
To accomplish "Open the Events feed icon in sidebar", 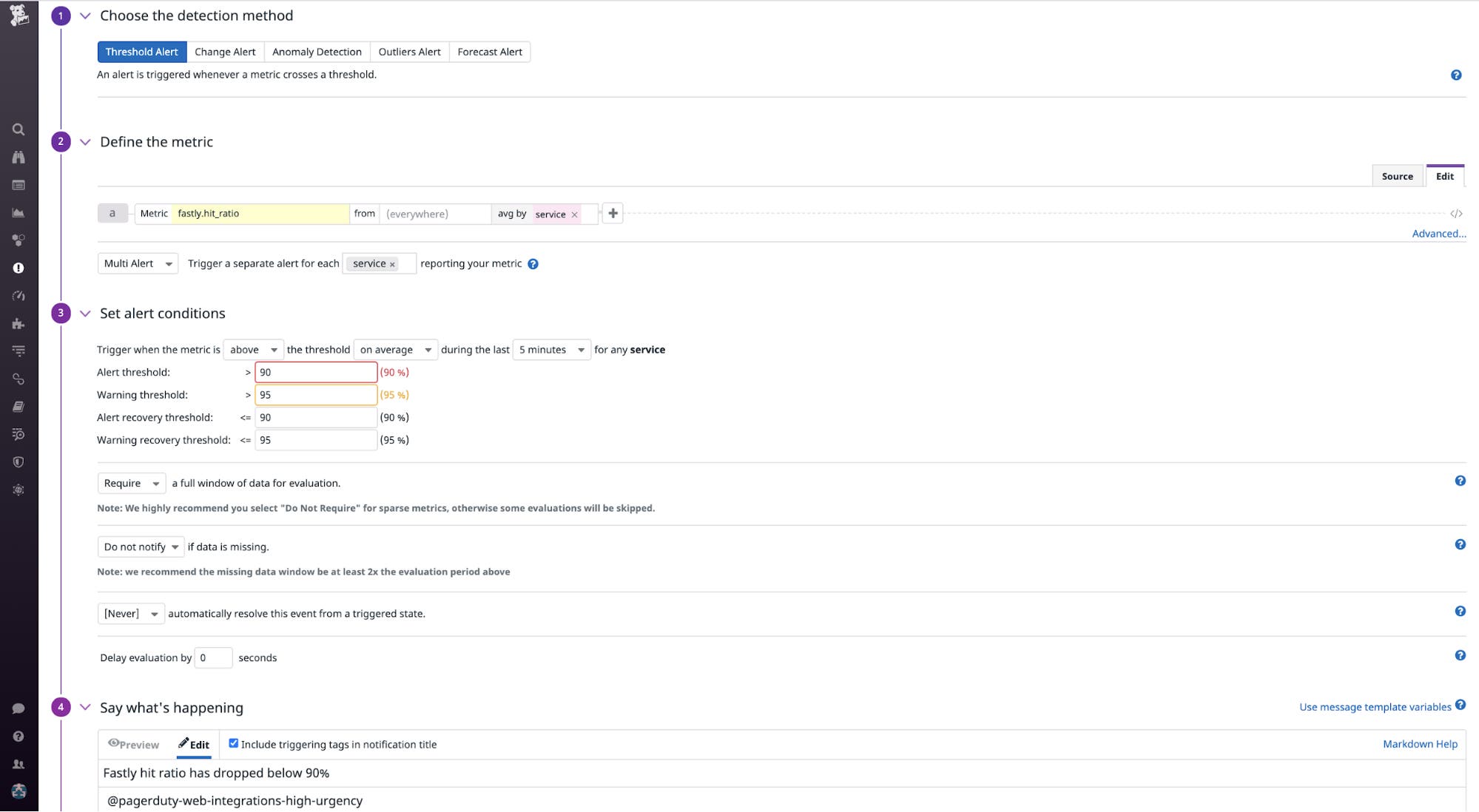I will click(x=18, y=185).
